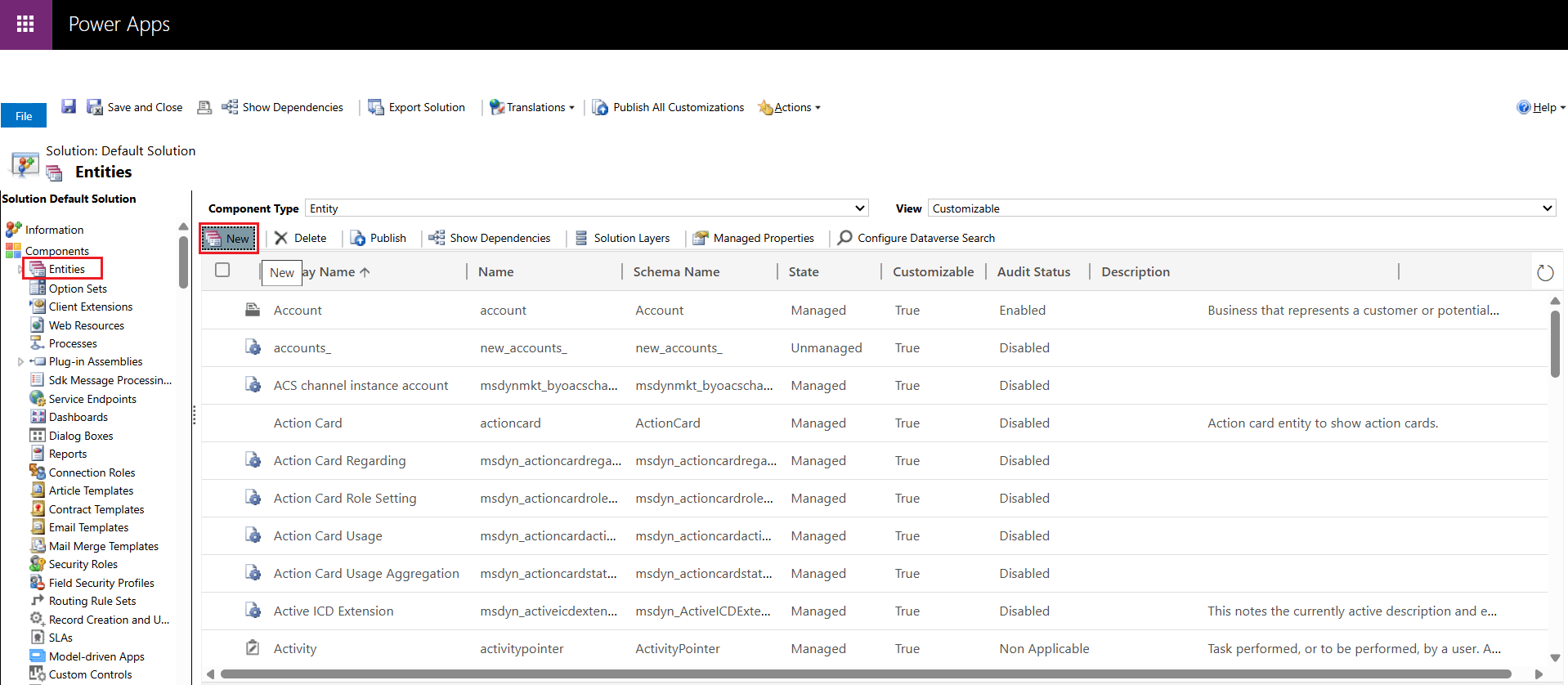The height and width of the screenshot is (685, 1568).
Task: Expand the Plug-in Assemblies tree node
Action: 20,361
